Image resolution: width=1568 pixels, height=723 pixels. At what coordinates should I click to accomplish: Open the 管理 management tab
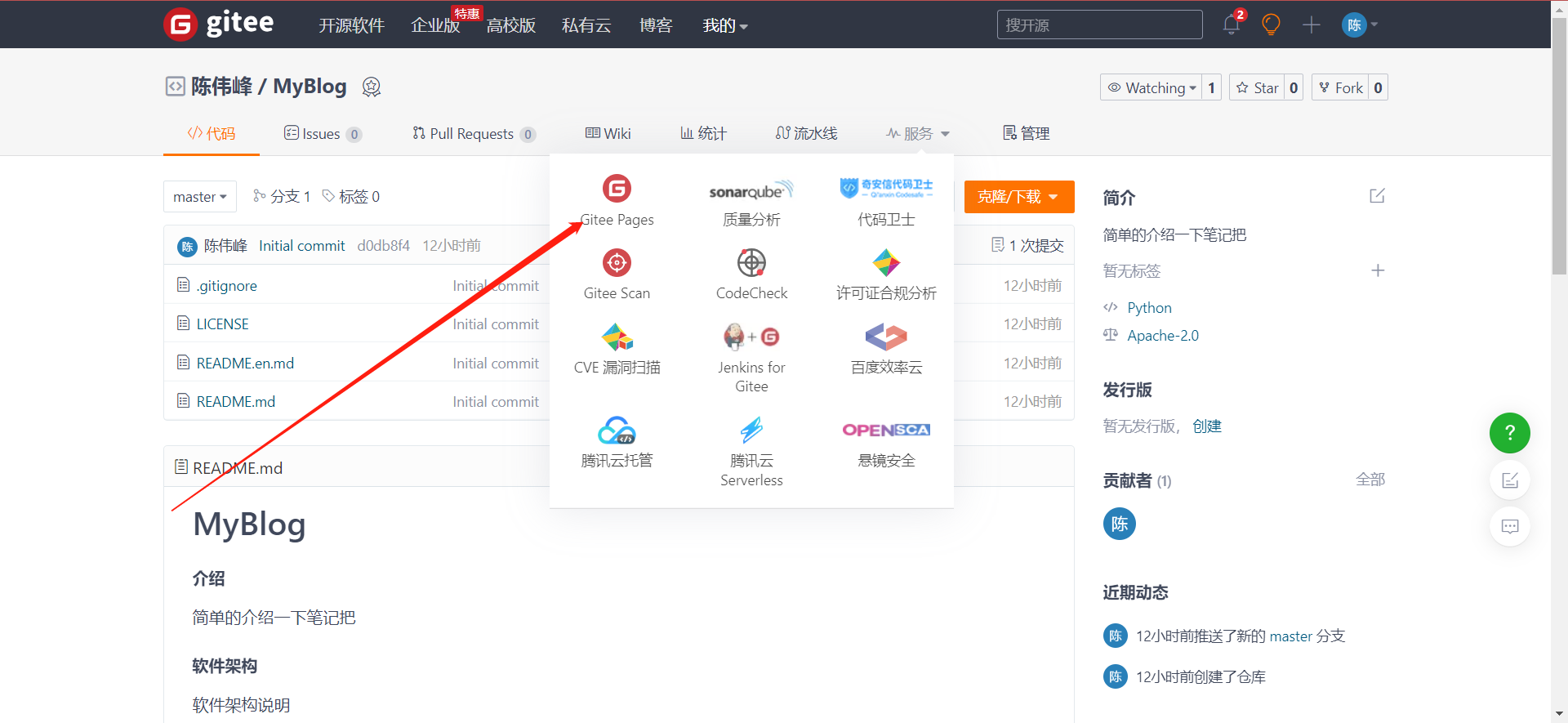coord(1027,133)
